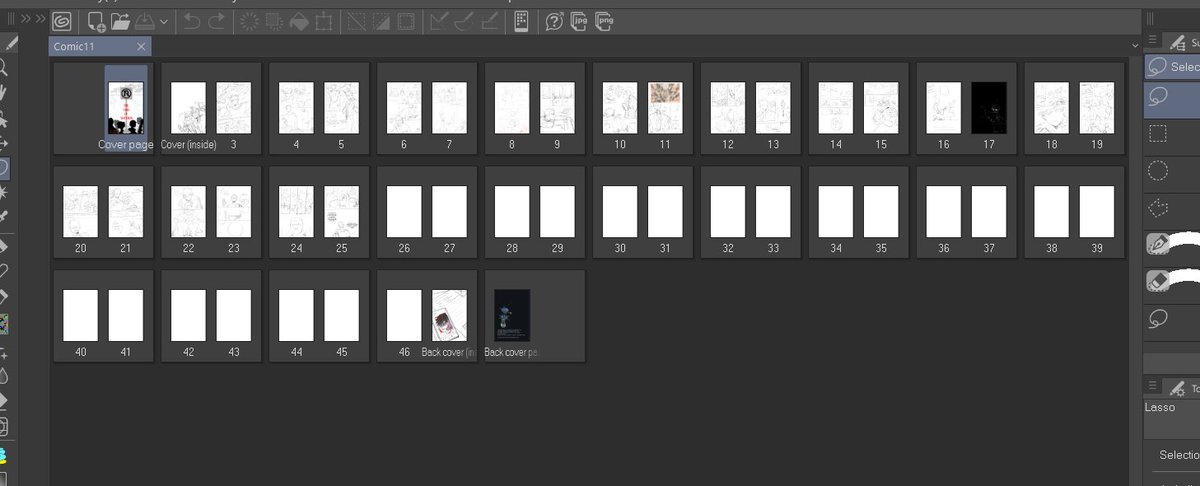Screen dimensions: 1200x486
Task: Select page 11 thumbnail
Action: pyautogui.click(x=665, y=108)
